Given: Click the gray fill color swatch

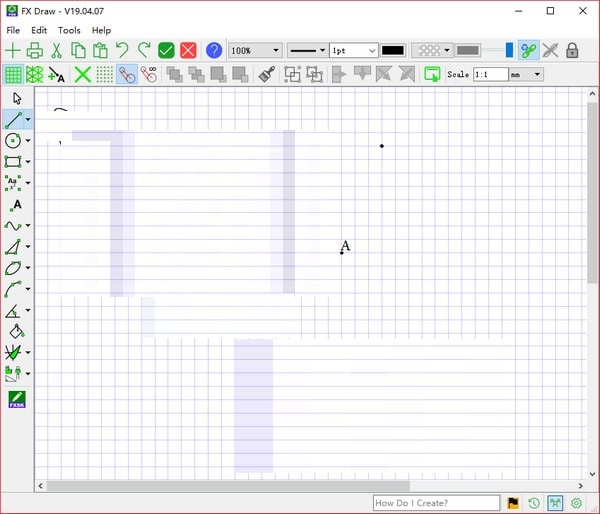Looking at the screenshot, I should [x=468, y=51].
